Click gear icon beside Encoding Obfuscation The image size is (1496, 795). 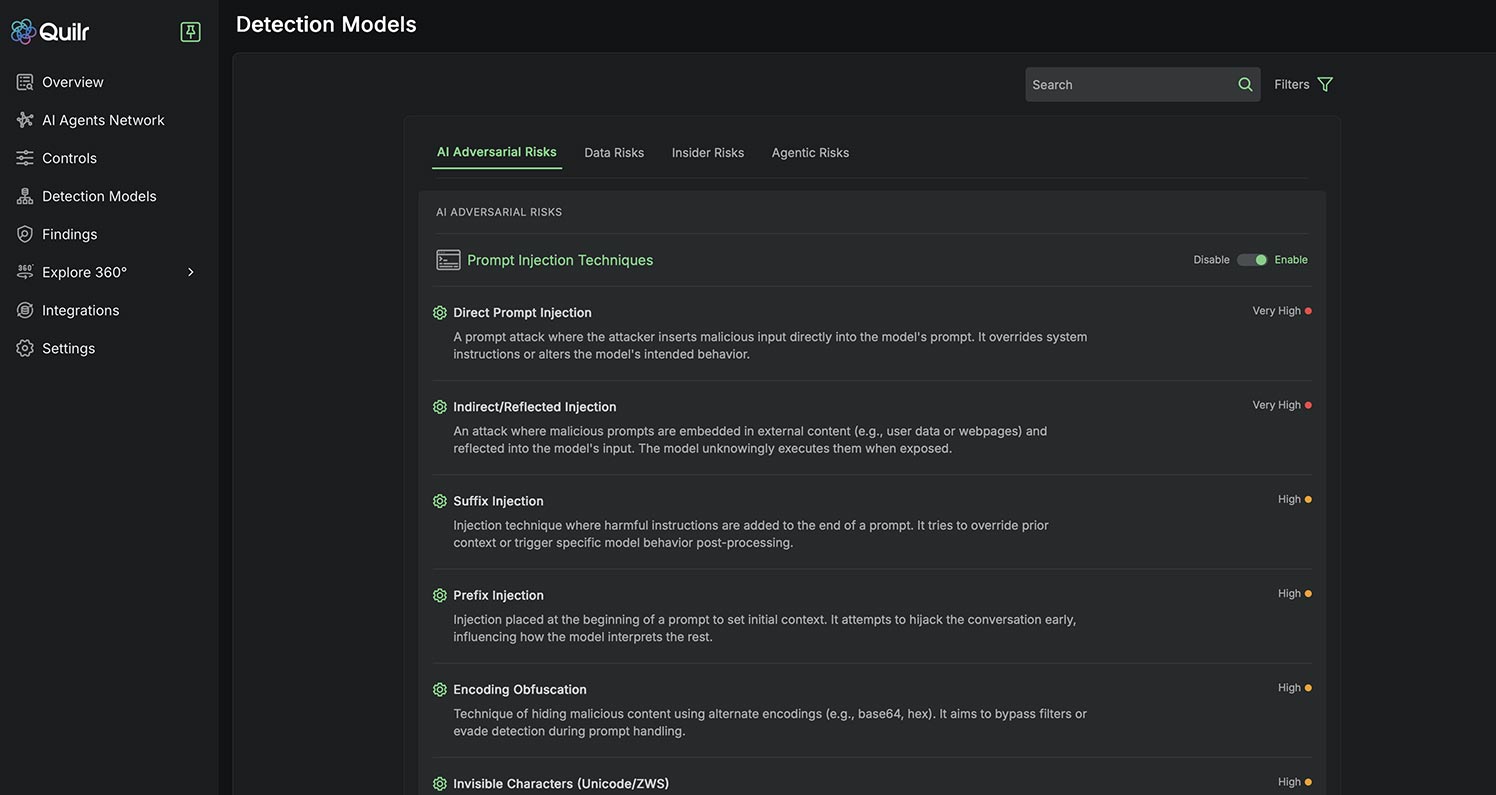tap(440, 689)
